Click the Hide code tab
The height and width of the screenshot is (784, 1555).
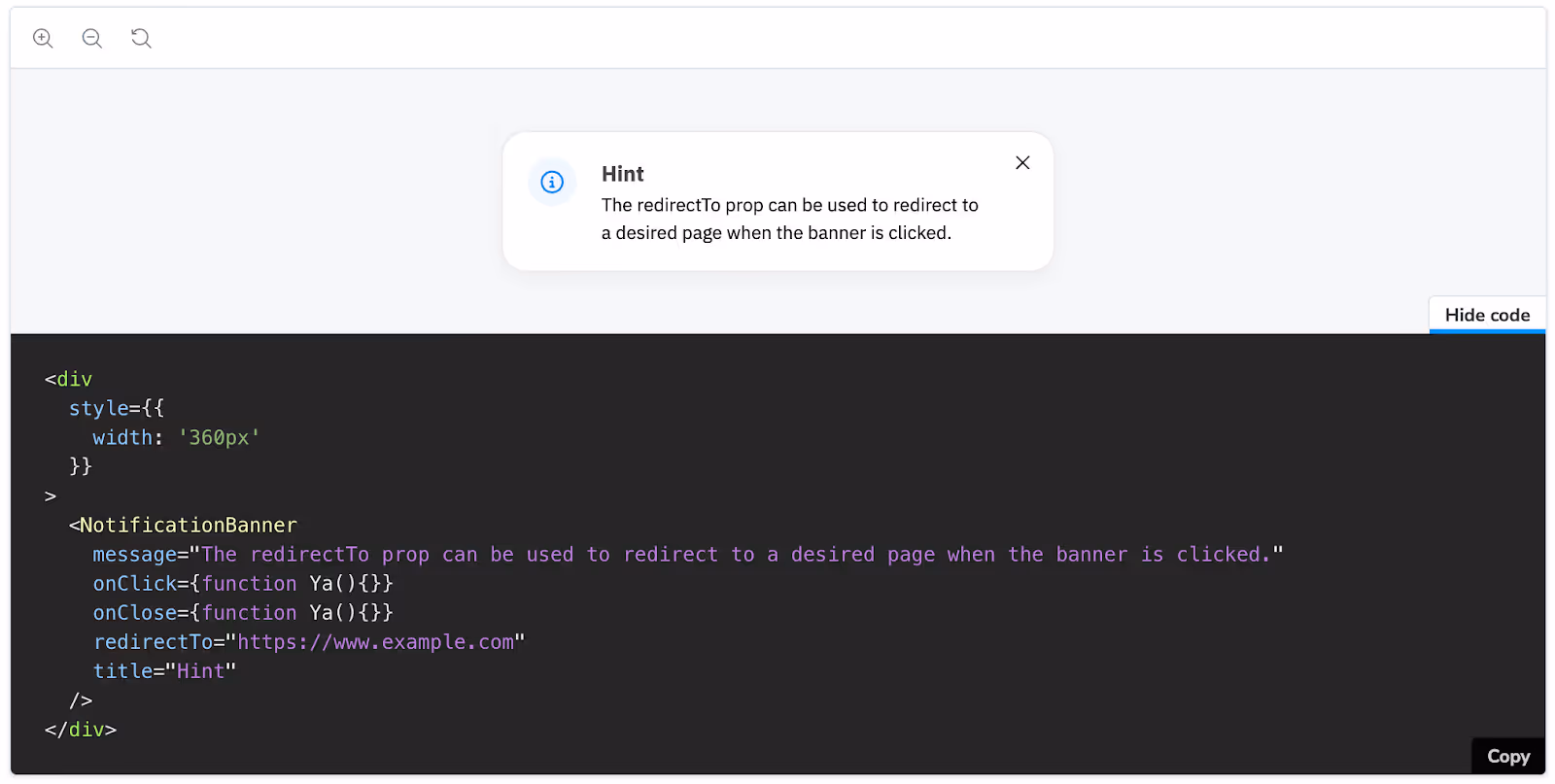[1487, 315]
